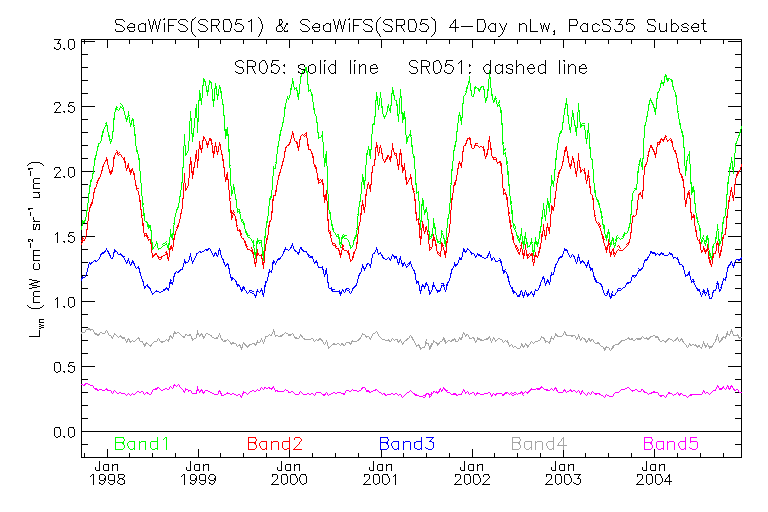Click the blue Band3 label

pyautogui.click(x=407, y=444)
